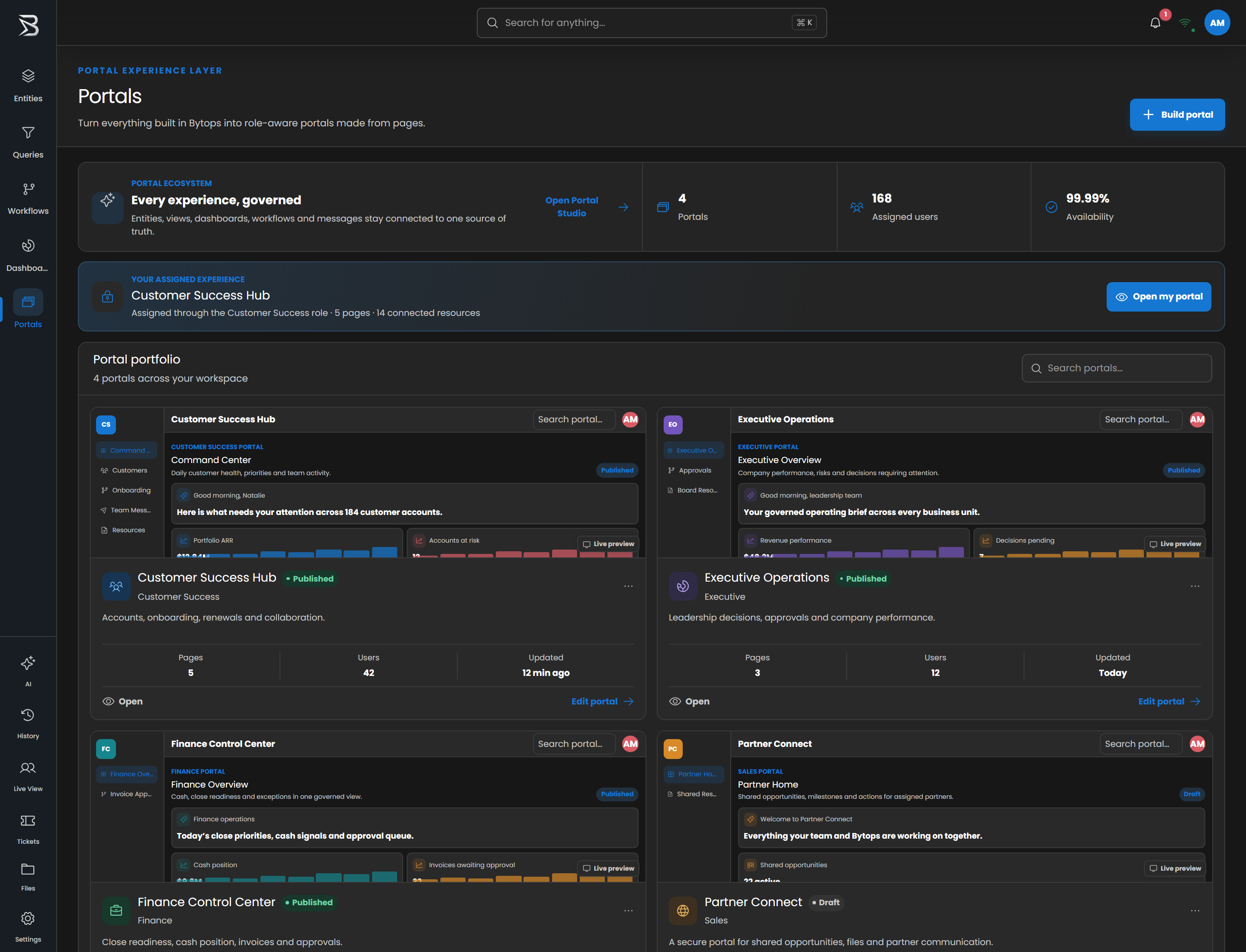
Task: Open the Executive Operations more-options menu
Action: coord(1195,586)
